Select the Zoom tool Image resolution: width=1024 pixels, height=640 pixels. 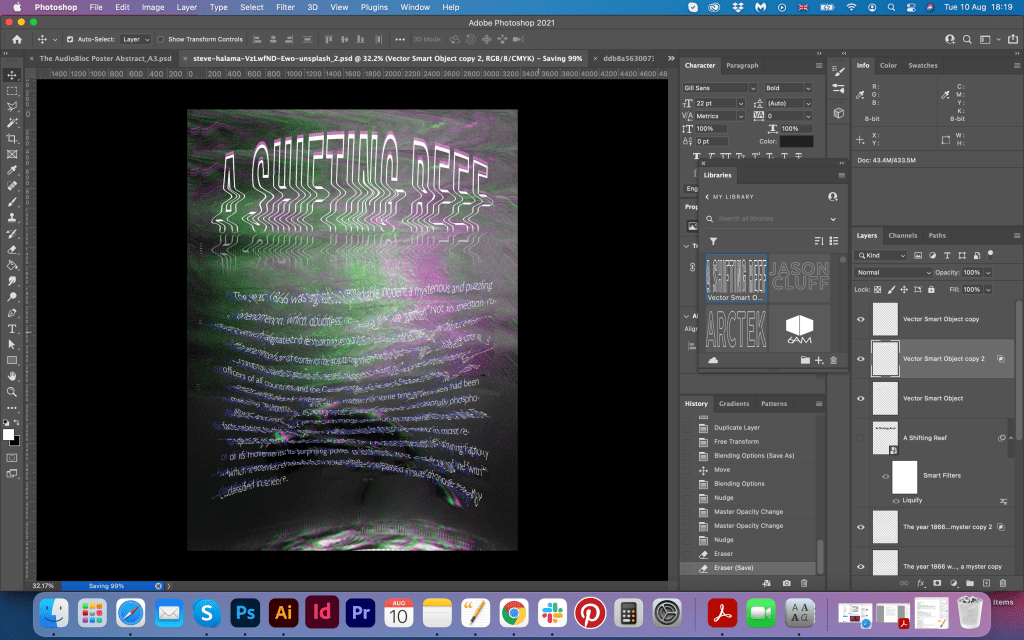pyautogui.click(x=12, y=392)
